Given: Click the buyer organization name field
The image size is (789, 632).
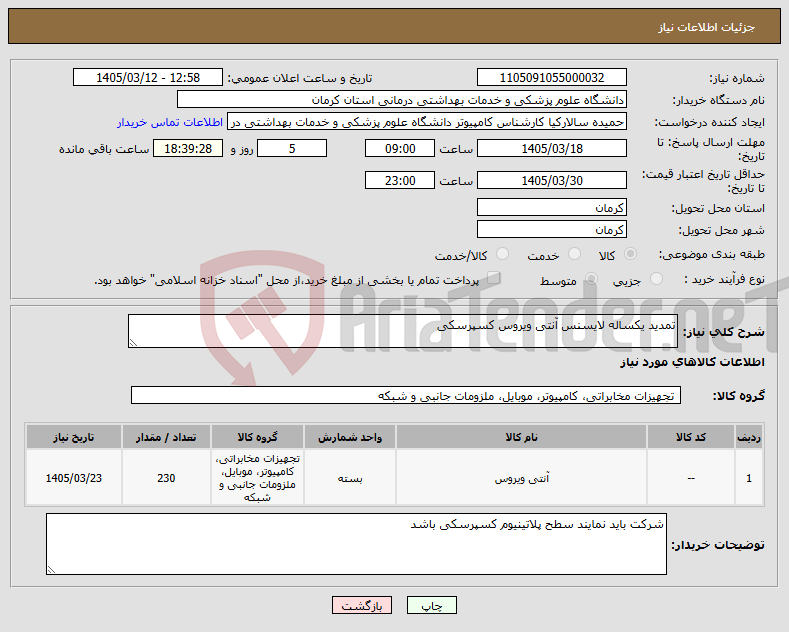Looking at the screenshot, I should coord(402,100).
